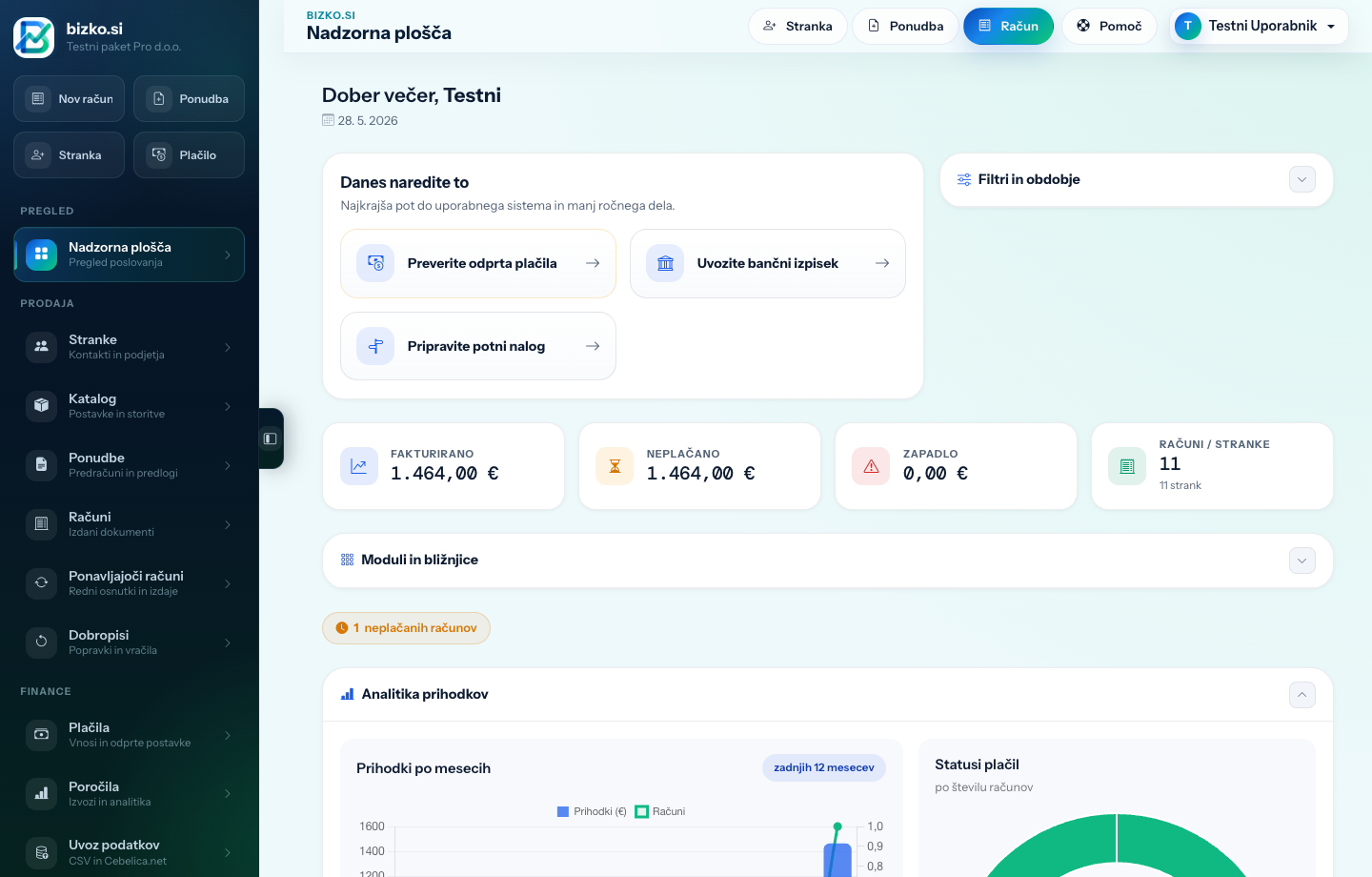Click the Fakturirano amount 1.464,00 €
Viewport: 1372px width, 877px height.
445,473
